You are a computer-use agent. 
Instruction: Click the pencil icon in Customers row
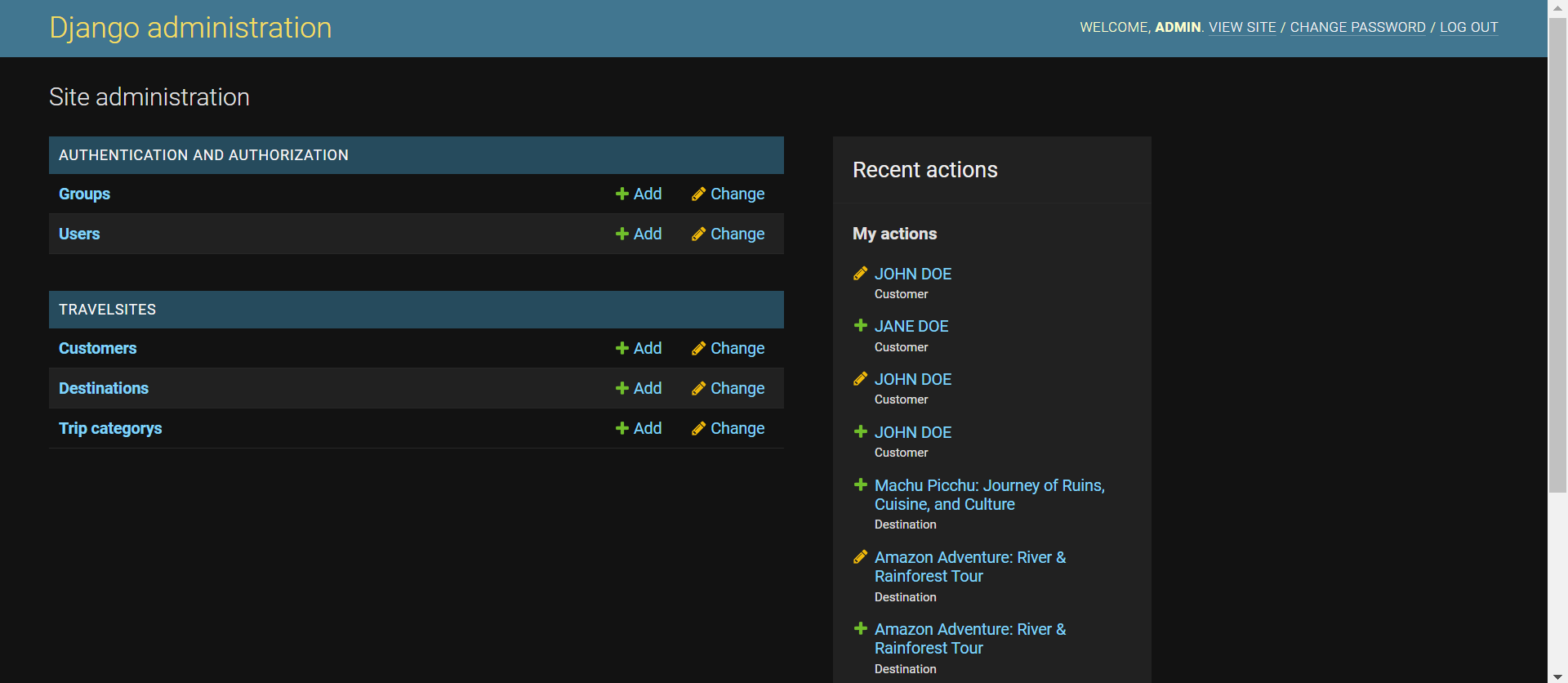click(x=698, y=348)
